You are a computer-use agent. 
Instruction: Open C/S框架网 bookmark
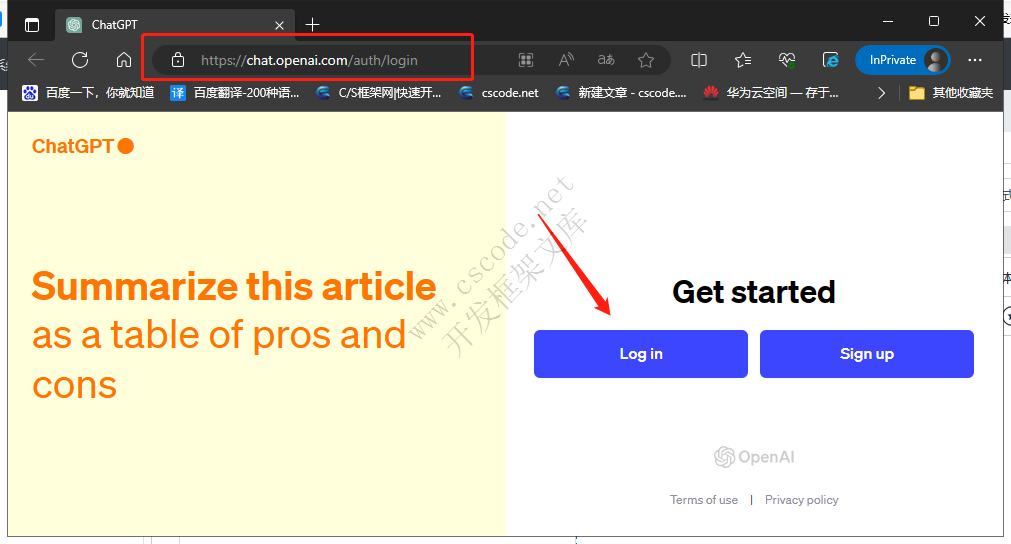pyautogui.click(x=379, y=93)
